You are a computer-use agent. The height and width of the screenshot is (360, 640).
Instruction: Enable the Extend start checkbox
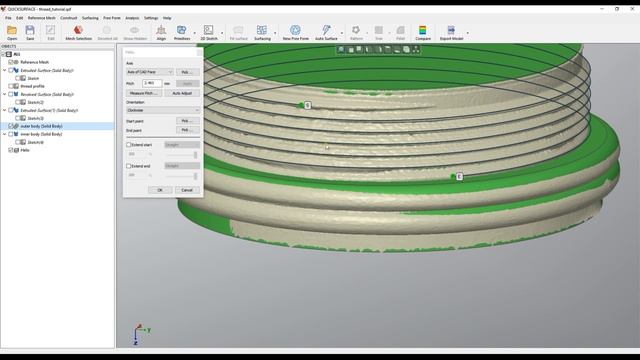pos(129,145)
